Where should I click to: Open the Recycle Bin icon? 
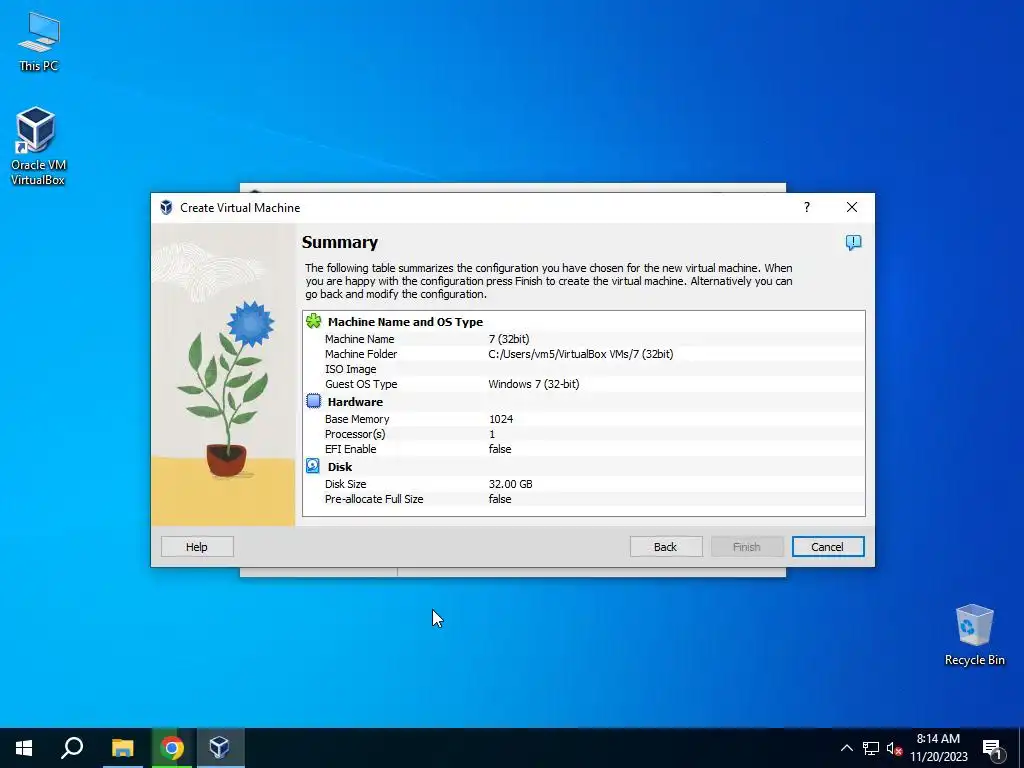[974, 635]
